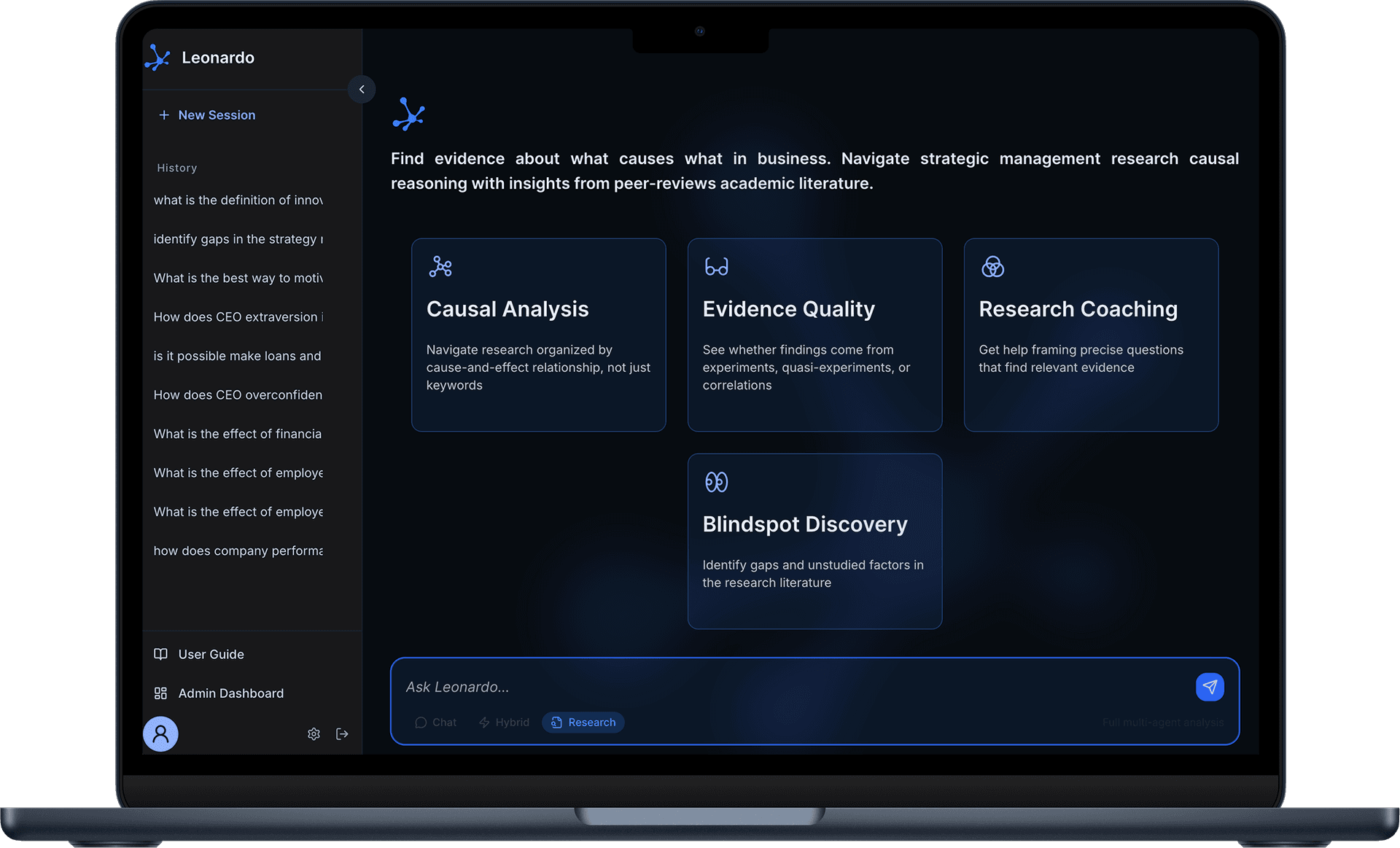
Task: Select the innovation definition history entry
Action: 237,200
